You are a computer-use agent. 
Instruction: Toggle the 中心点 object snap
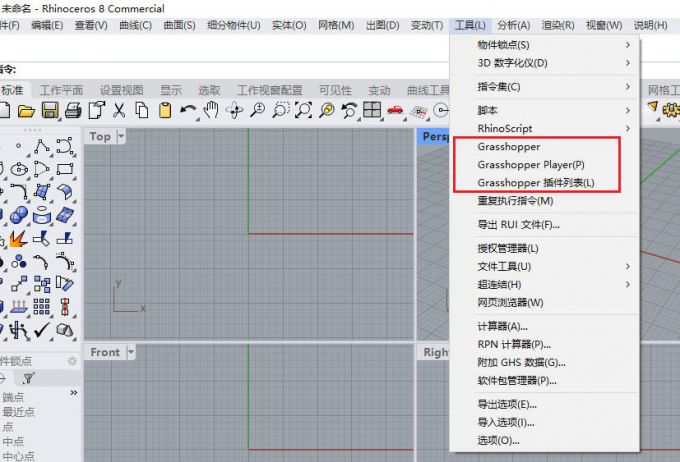tap(18, 456)
